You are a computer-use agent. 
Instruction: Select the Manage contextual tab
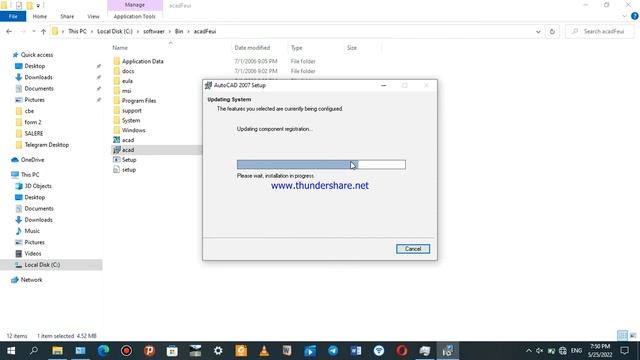click(135, 5)
